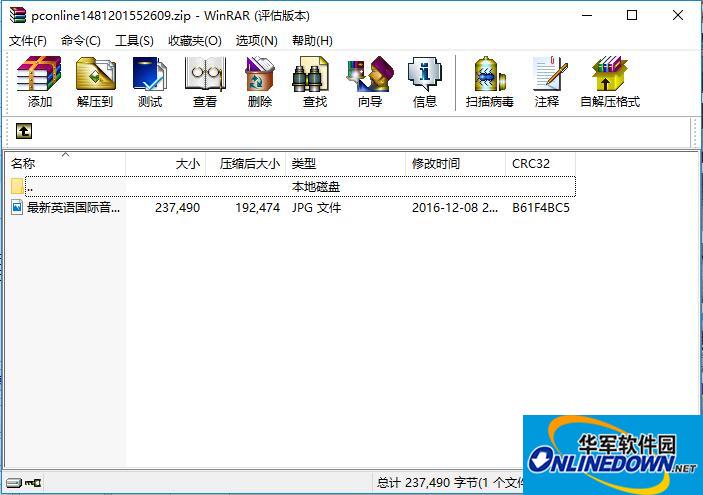
Task: Click the CRC value B61F4BC5
Action: (x=541, y=208)
